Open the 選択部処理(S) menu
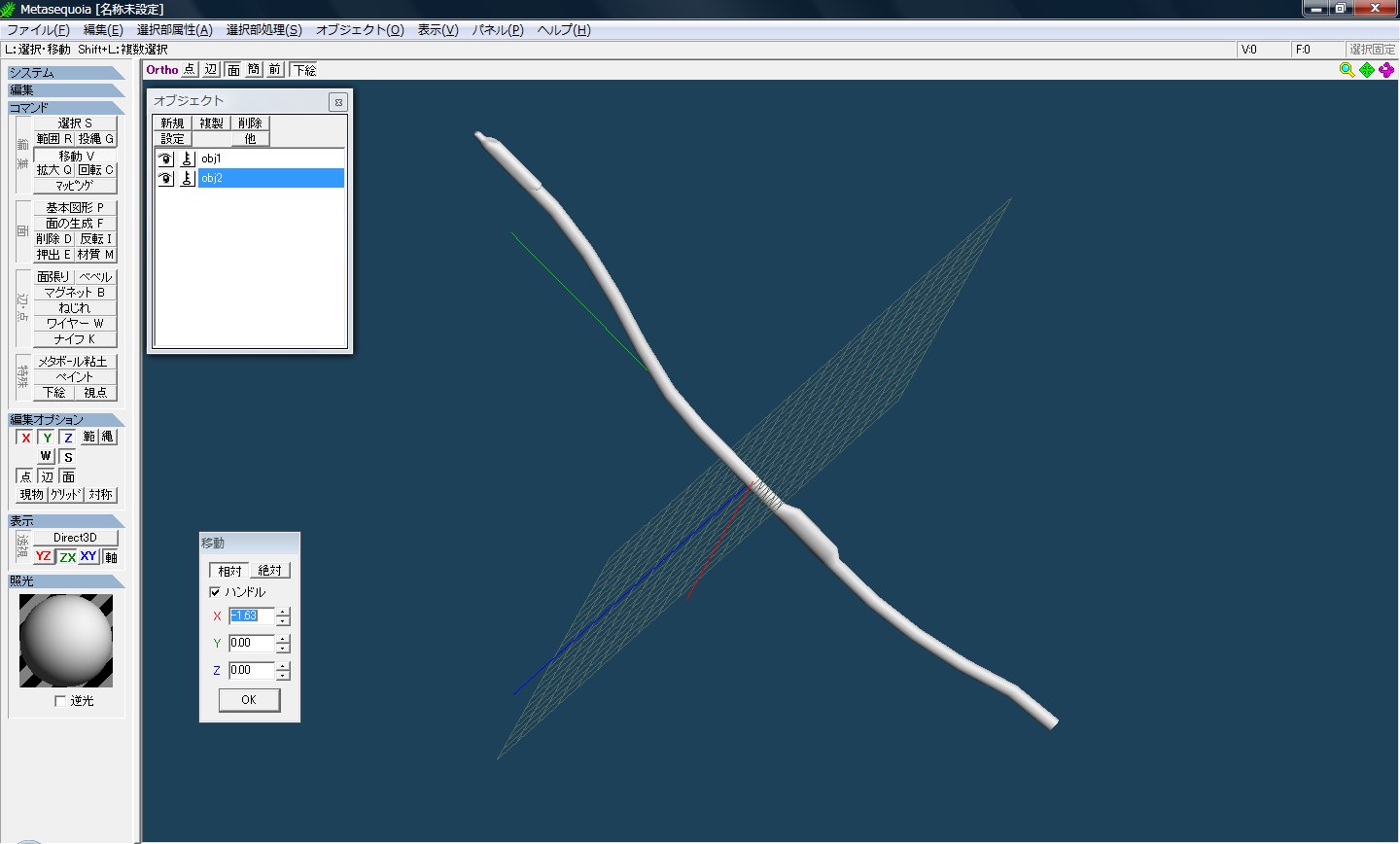The image size is (1400, 844). (x=263, y=30)
